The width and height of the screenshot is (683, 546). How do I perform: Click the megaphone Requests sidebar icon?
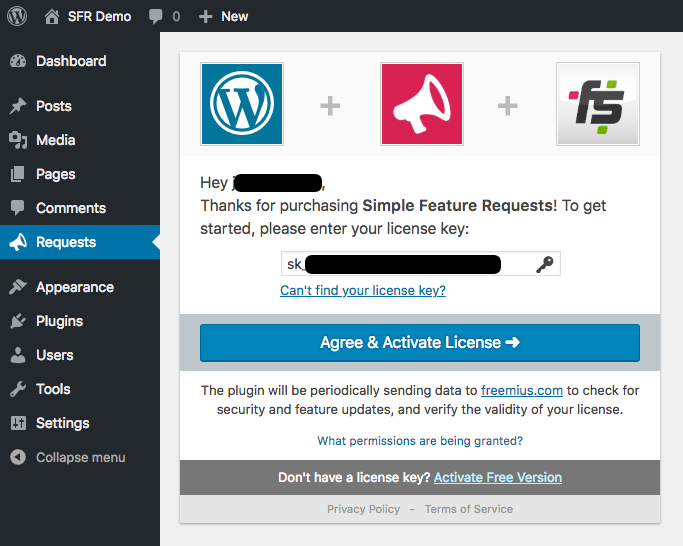coord(18,242)
